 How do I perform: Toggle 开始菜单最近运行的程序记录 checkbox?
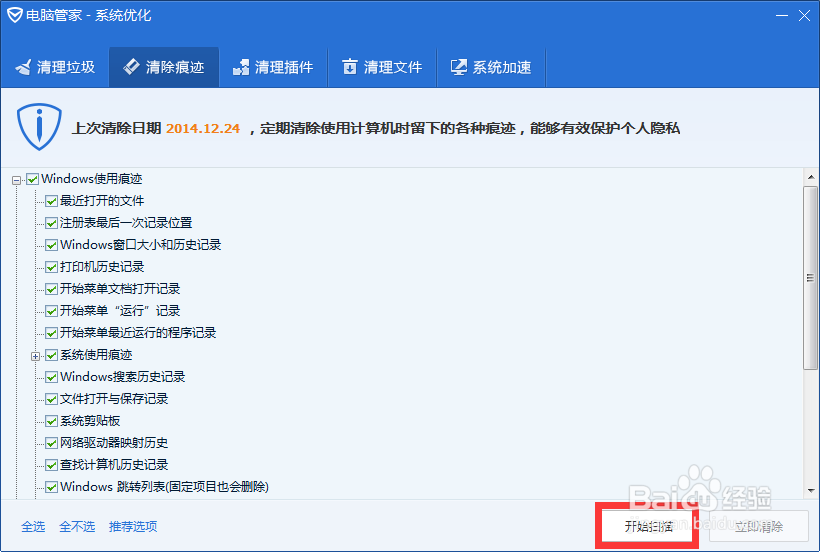pyautogui.click(x=51, y=333)
